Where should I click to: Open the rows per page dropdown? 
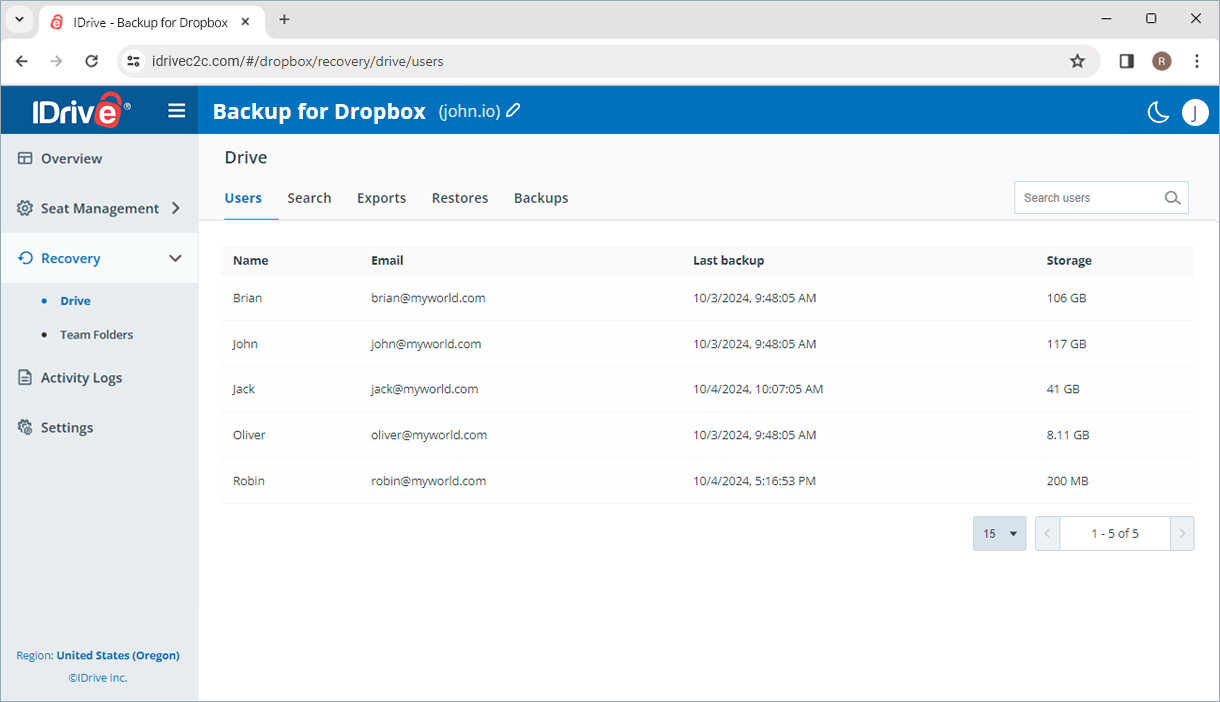click(999, 534)
